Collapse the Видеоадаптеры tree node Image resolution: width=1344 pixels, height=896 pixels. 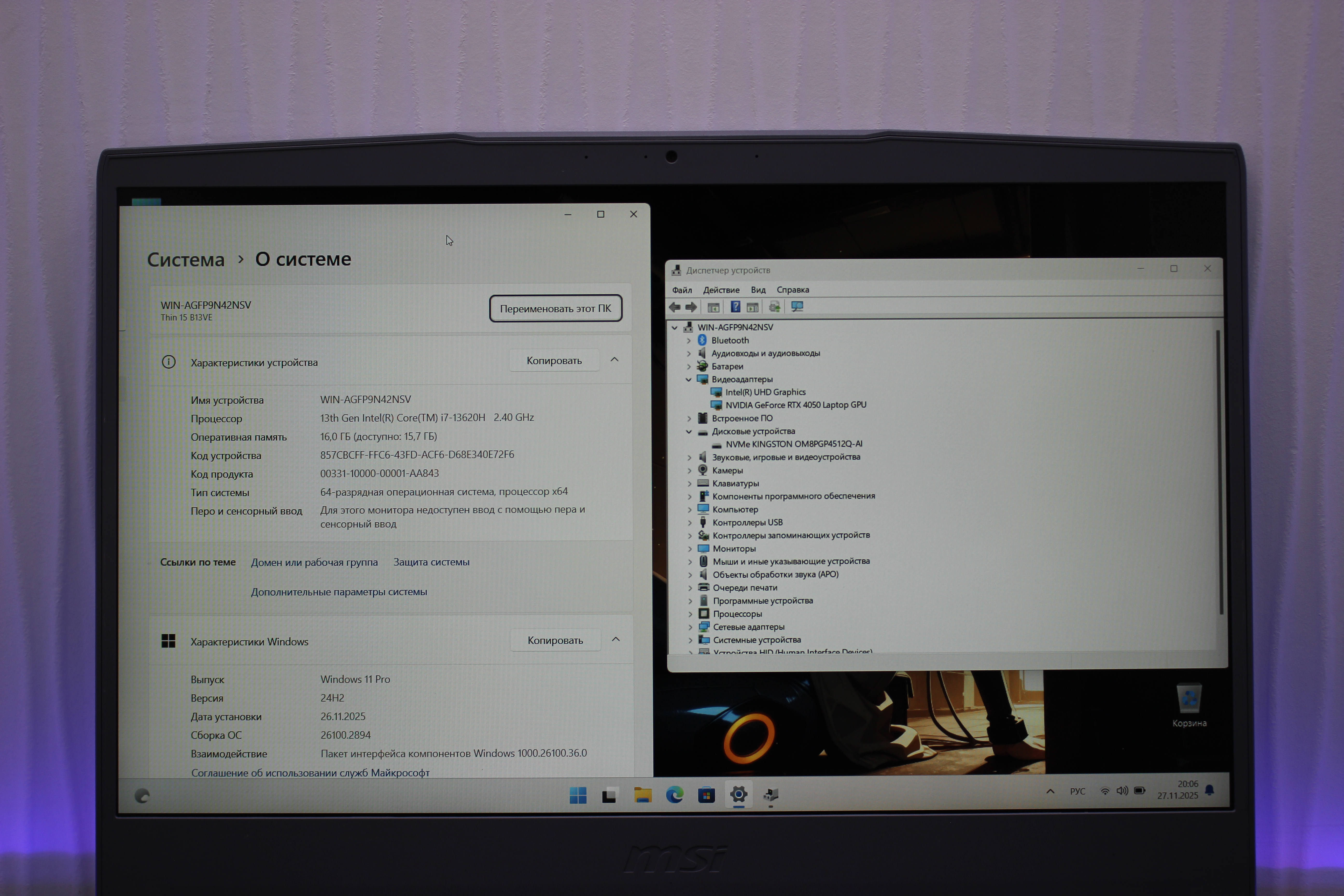tap(689, 380)
